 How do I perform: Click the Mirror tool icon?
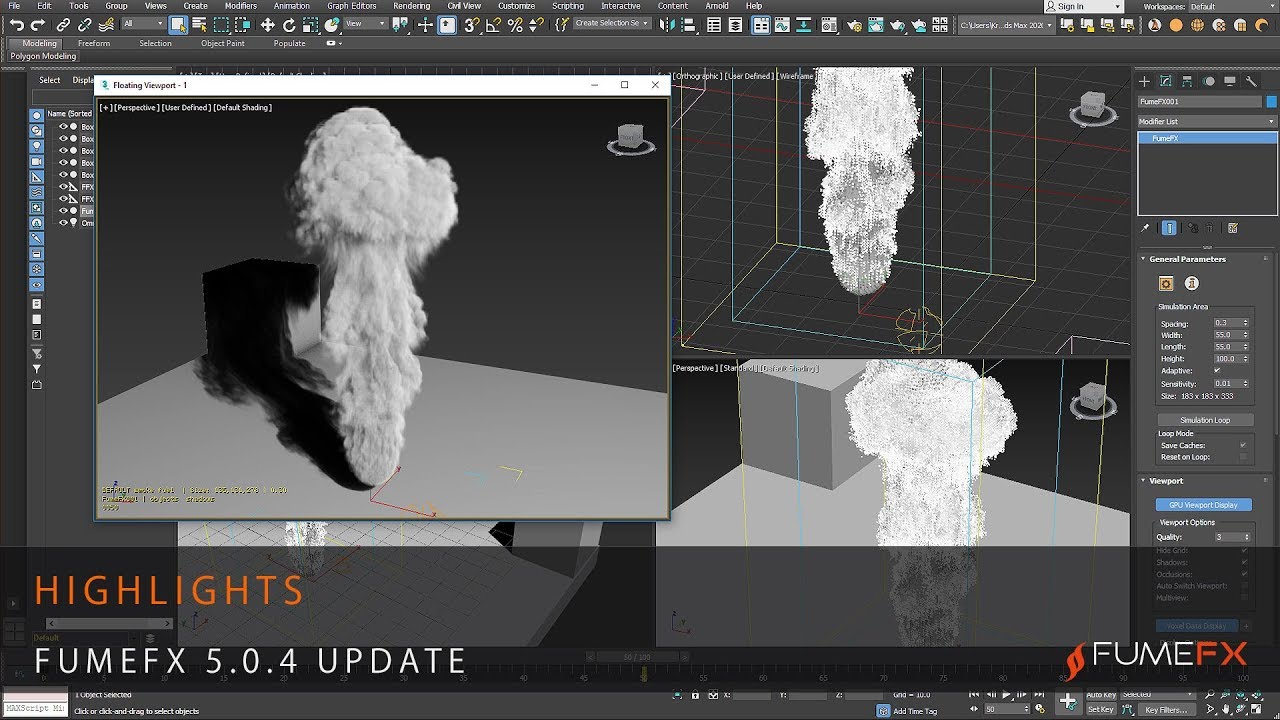coord(668,24)
